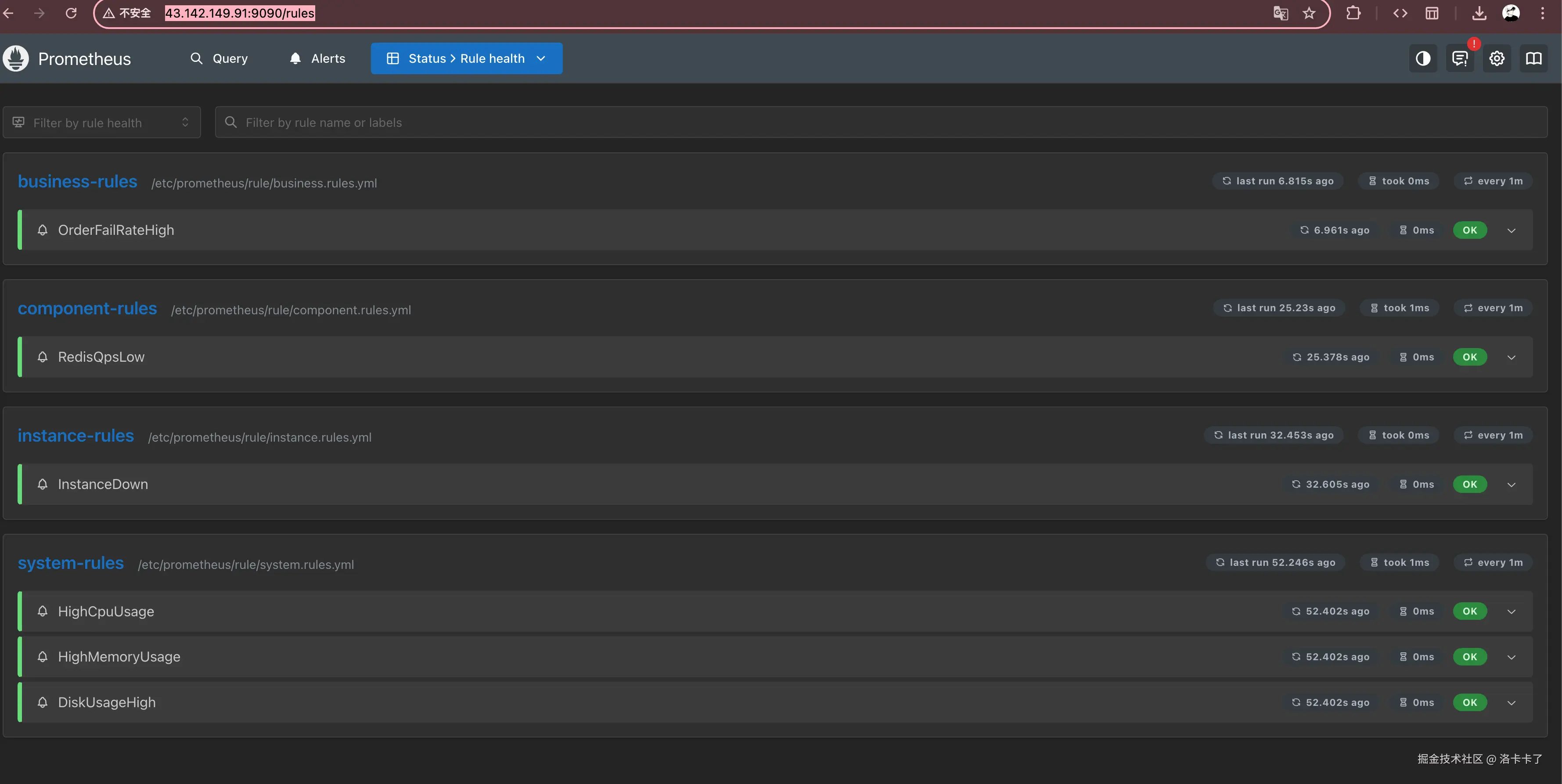
Task: Open the Status > Rule health menu
Action: (x=466, y=59)
